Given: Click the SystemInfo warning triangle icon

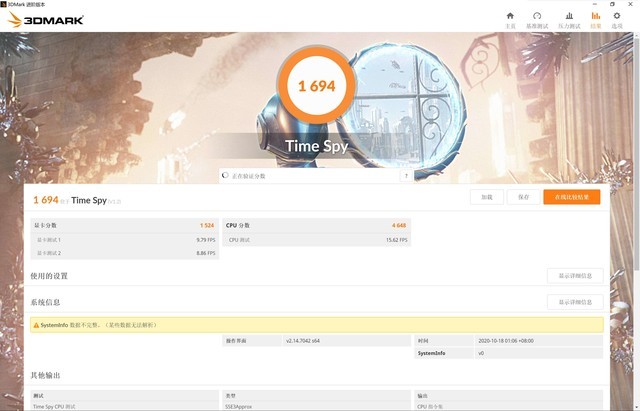Looking at the screenshot, I should click(x=36, y=325).
